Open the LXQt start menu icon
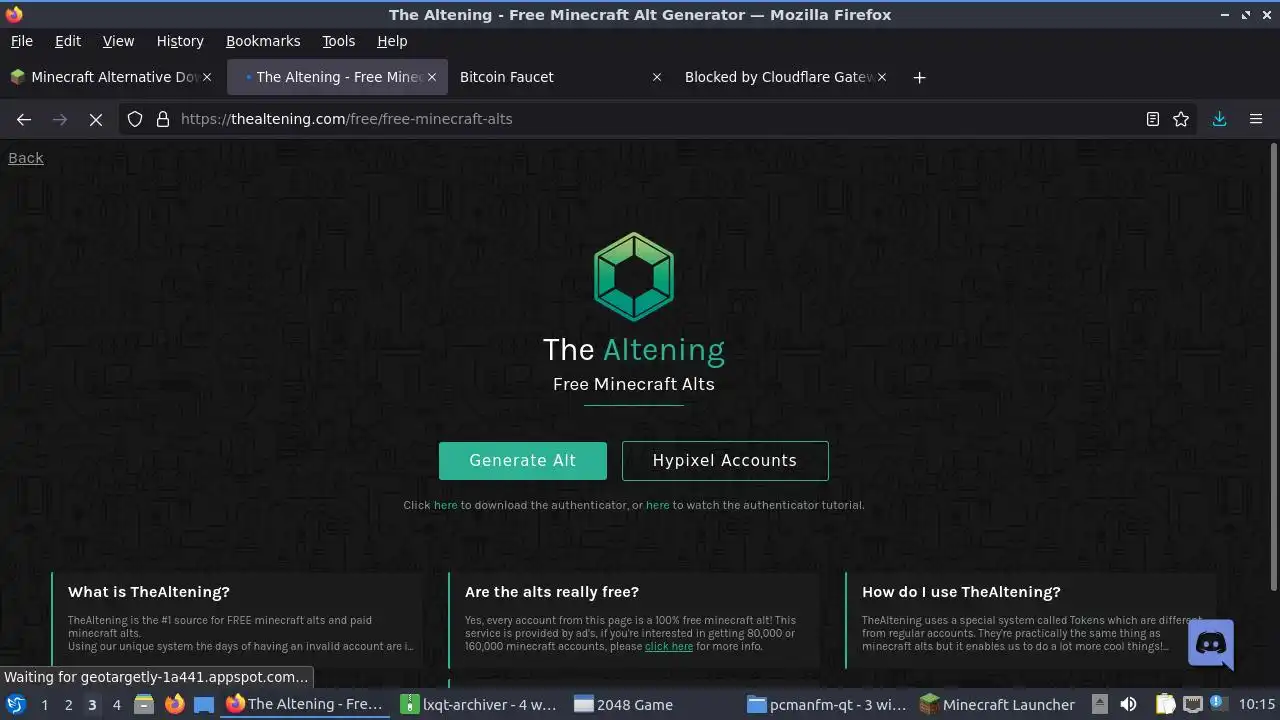This screenshot has width=1280, height=720. 16,704
